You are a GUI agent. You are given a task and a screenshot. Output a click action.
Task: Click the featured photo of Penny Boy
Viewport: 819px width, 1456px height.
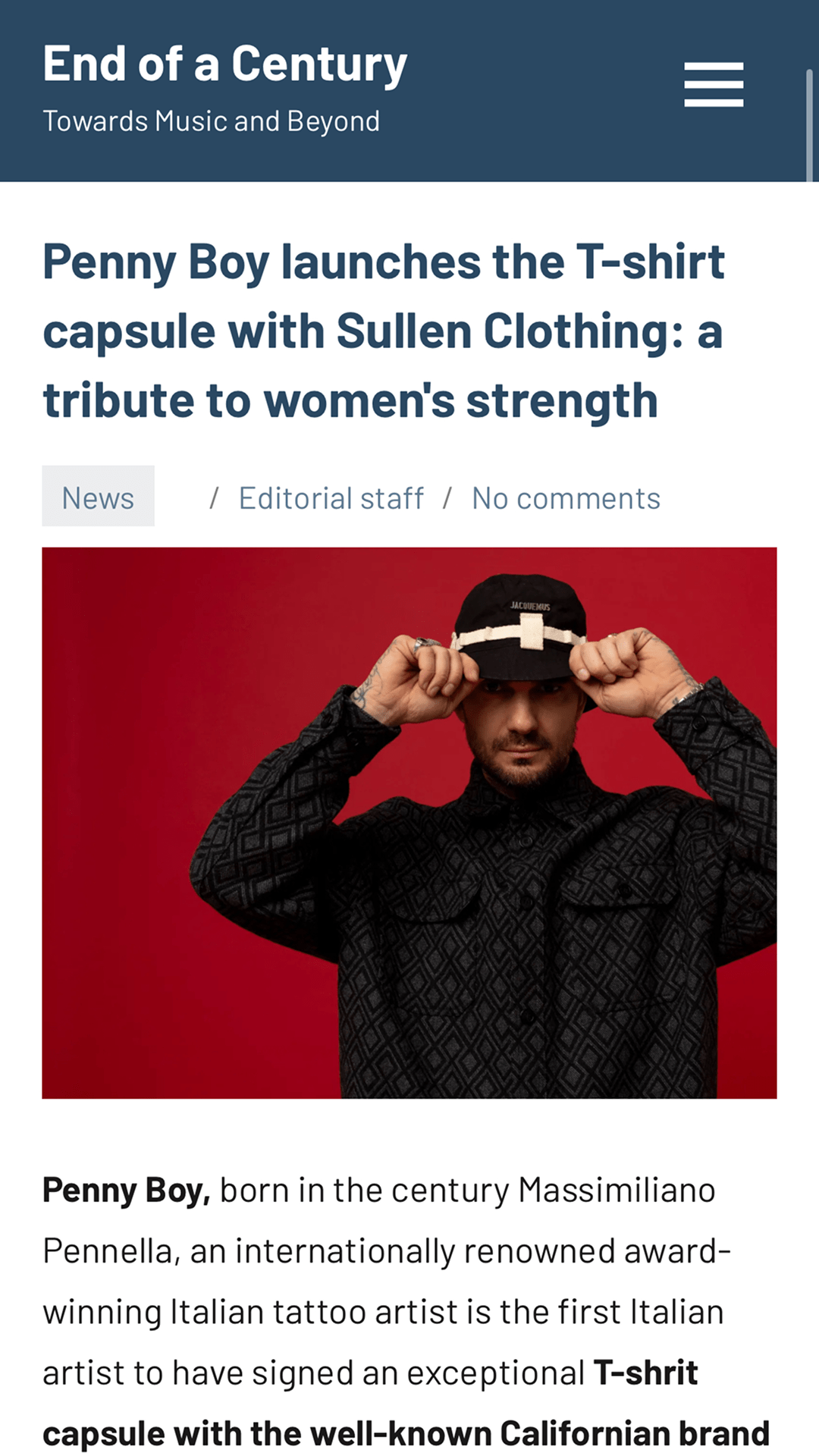click(409, 823)
